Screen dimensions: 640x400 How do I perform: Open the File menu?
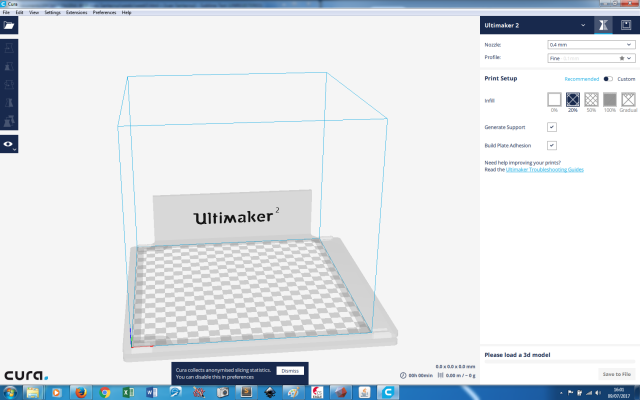[6, 12]
